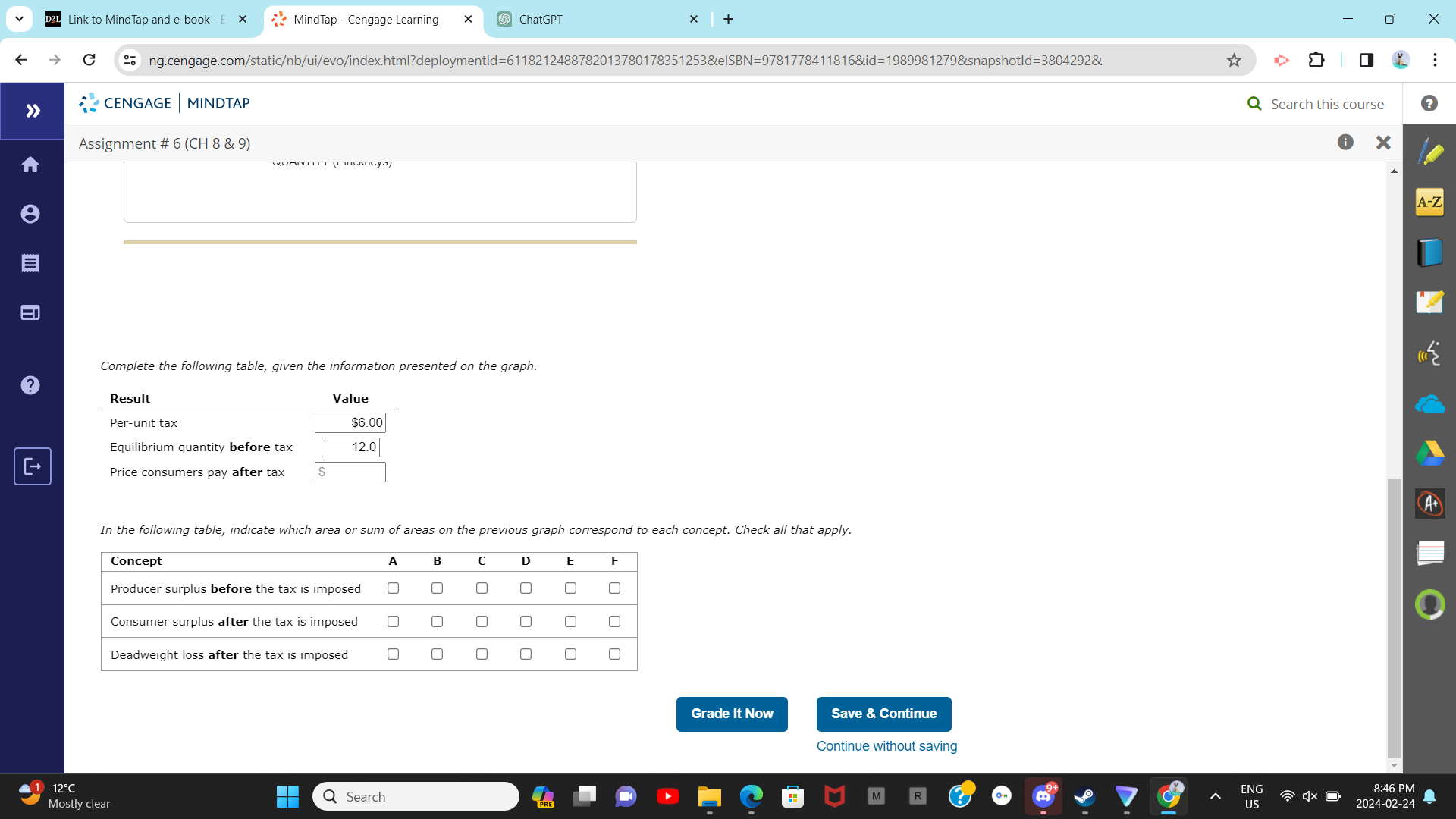Open the Search this course magnifier
The image size is (1456, 819).
pyautogui.click(x=1254, y=104)
